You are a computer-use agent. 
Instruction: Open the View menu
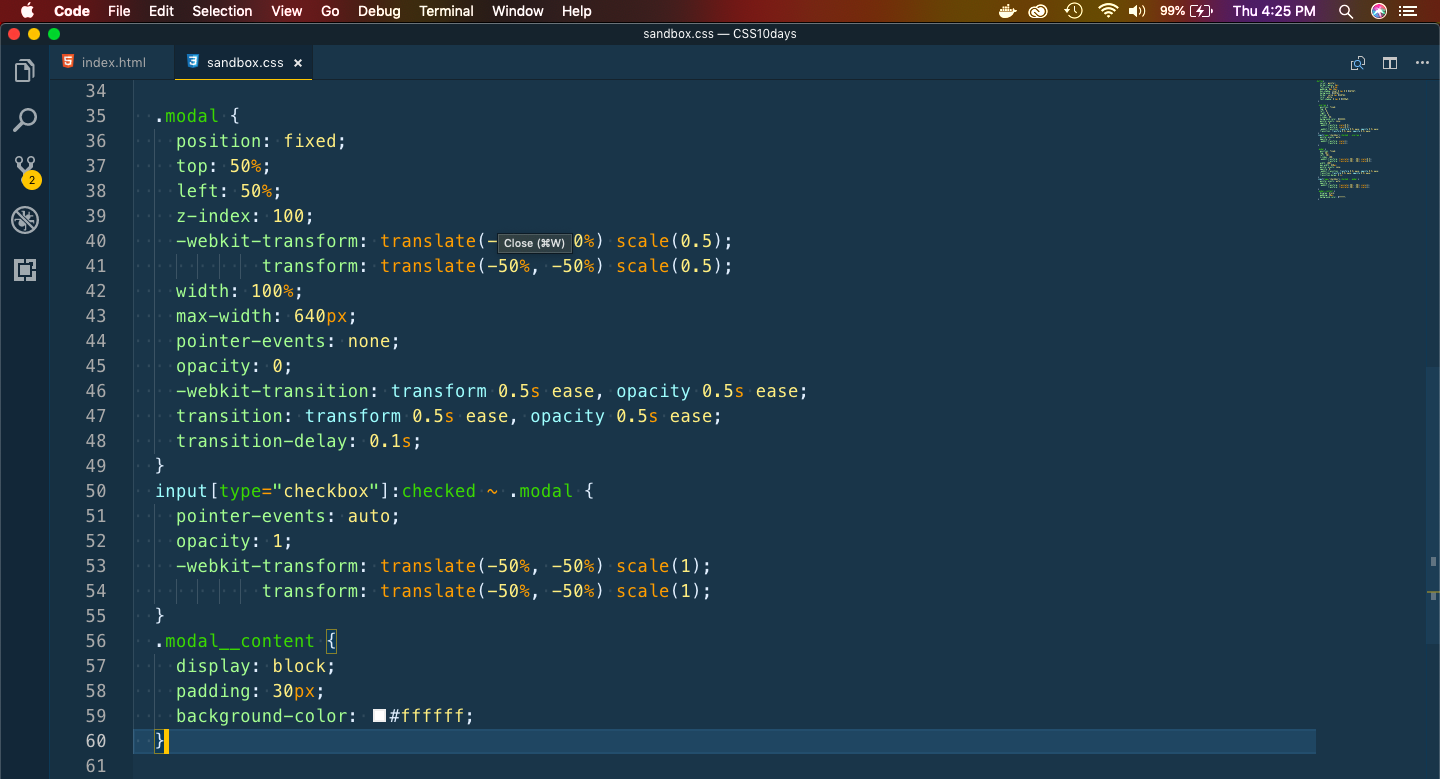pyautogui.click(x=287, y=11)
